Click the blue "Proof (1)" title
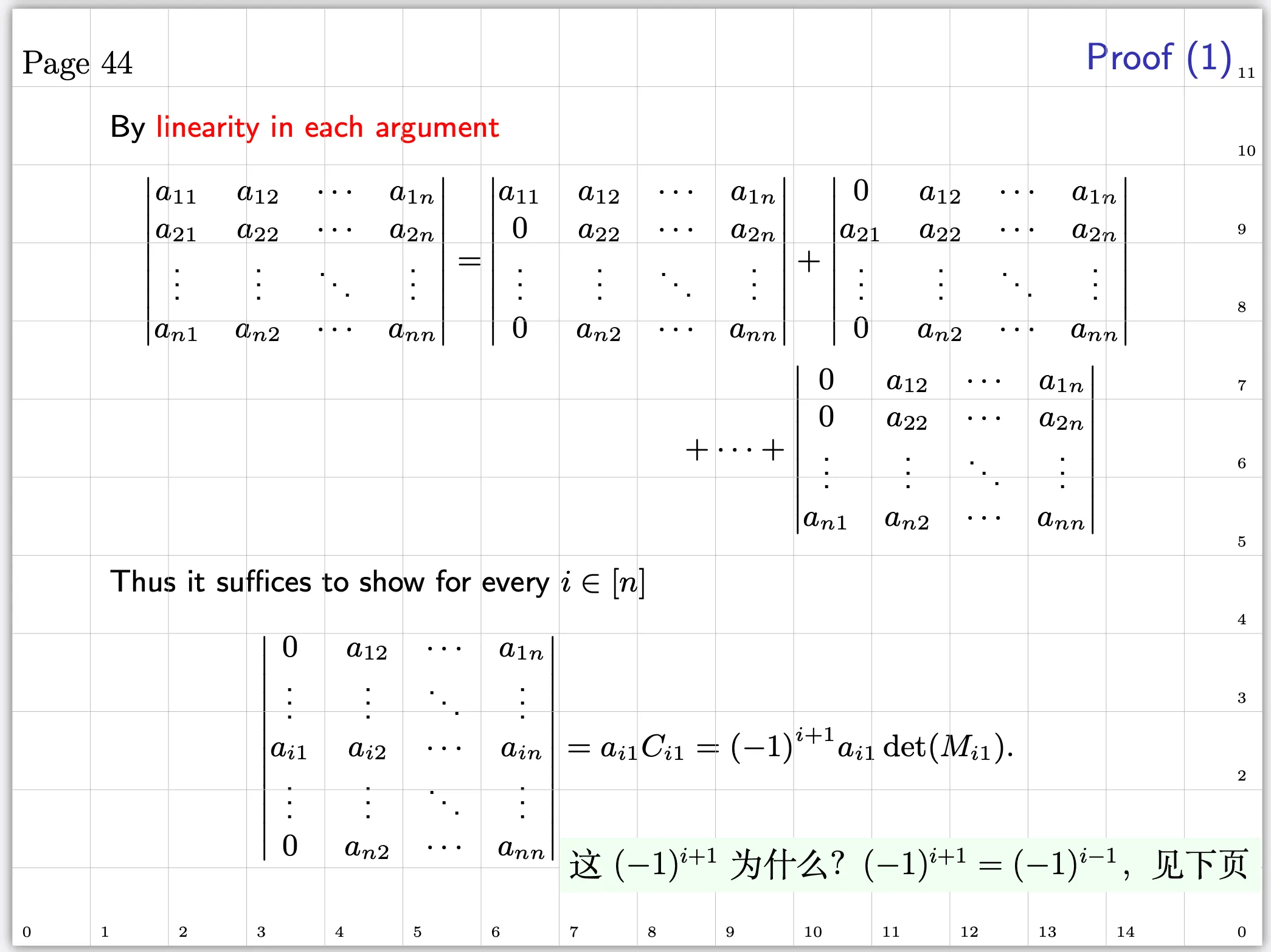 coord(1158,58)
